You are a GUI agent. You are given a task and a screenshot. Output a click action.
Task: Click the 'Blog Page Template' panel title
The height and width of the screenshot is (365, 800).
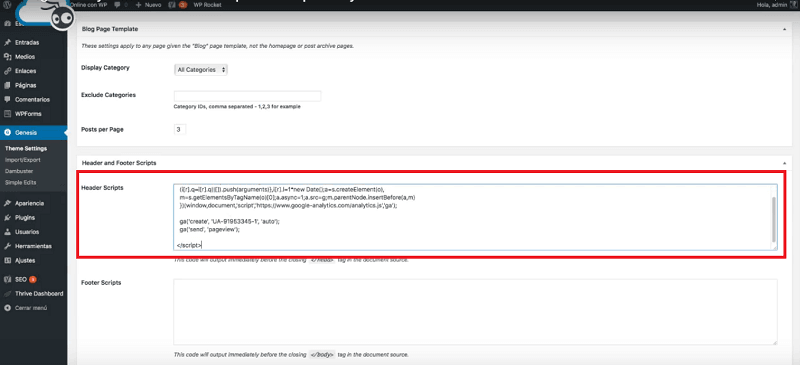110,29
